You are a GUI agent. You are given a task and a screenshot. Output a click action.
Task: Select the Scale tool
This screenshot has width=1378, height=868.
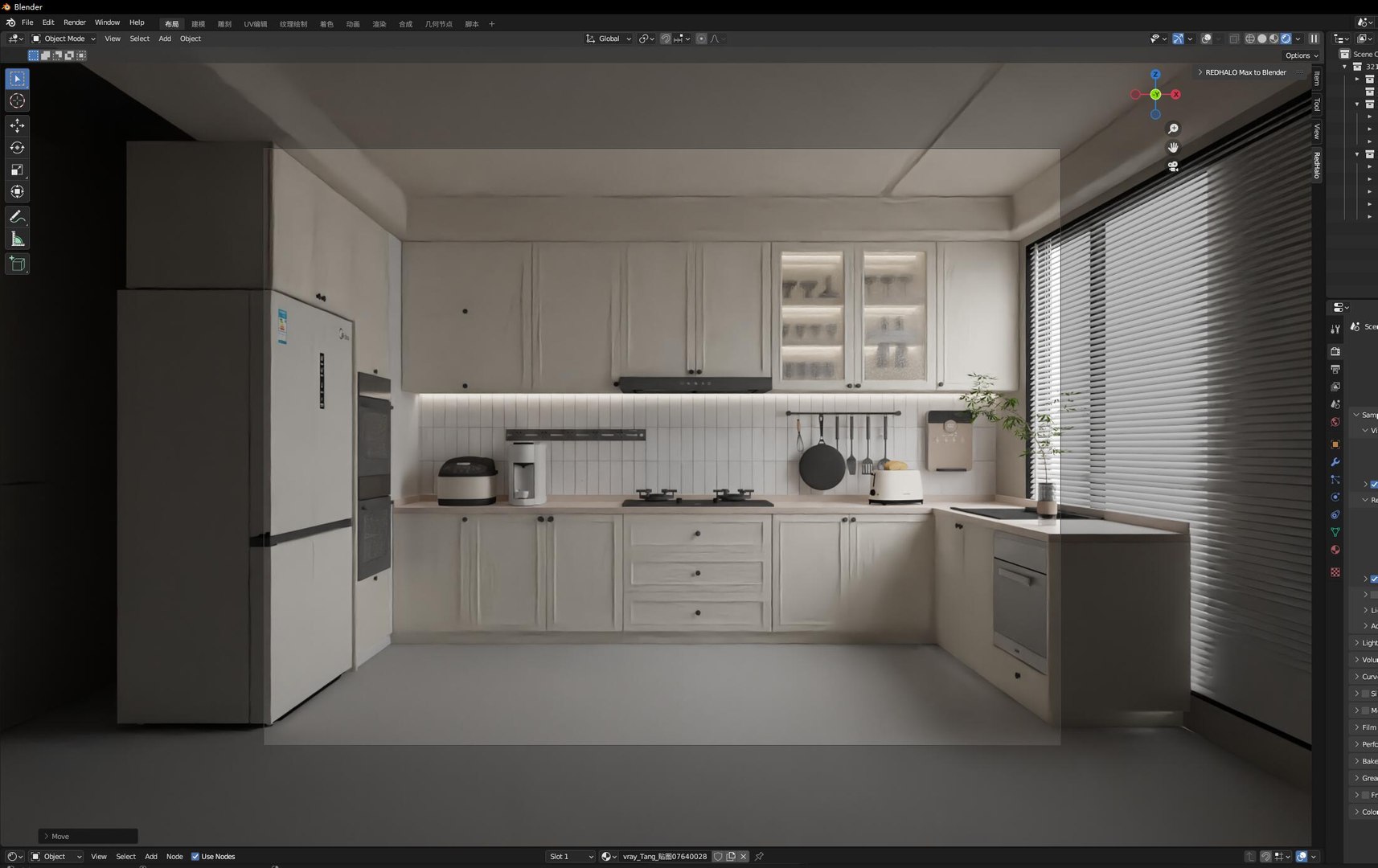[x=17, y=170]
